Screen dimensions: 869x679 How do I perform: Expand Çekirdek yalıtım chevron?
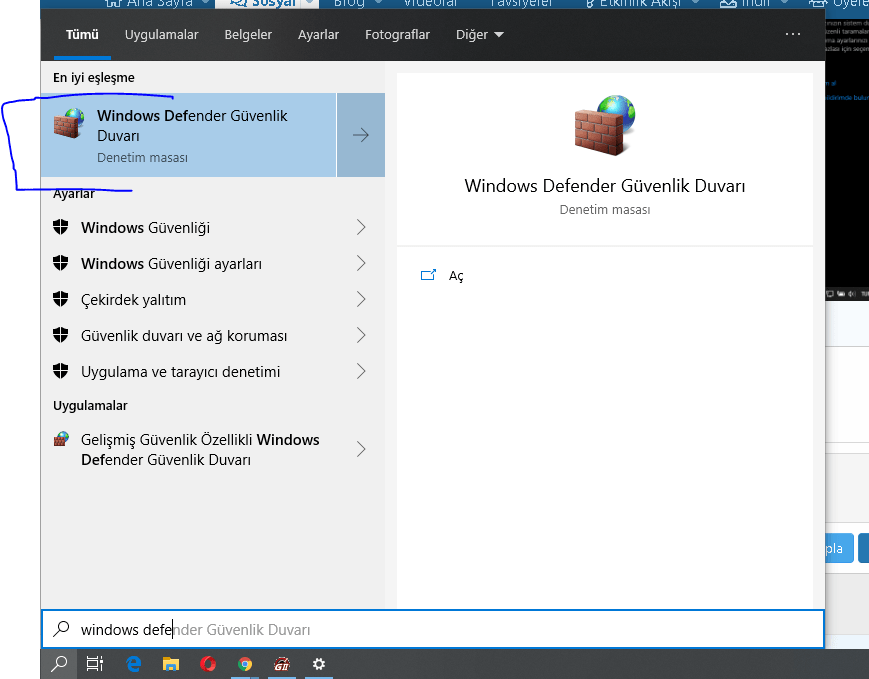[x=361, y=299]
